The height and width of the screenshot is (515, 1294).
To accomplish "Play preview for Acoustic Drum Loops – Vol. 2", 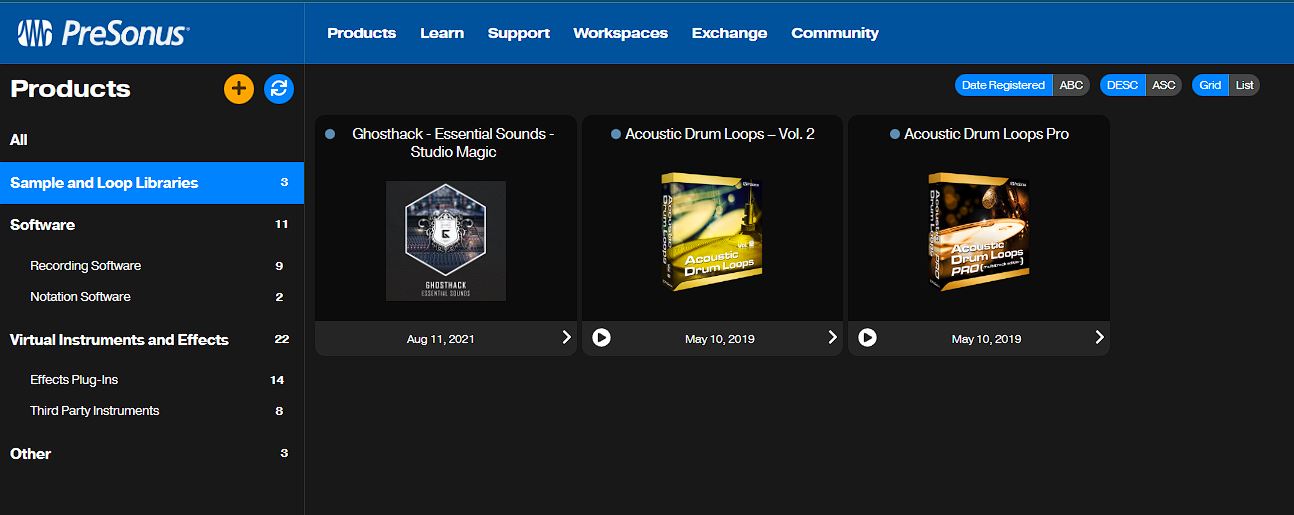I will [601, 338].
